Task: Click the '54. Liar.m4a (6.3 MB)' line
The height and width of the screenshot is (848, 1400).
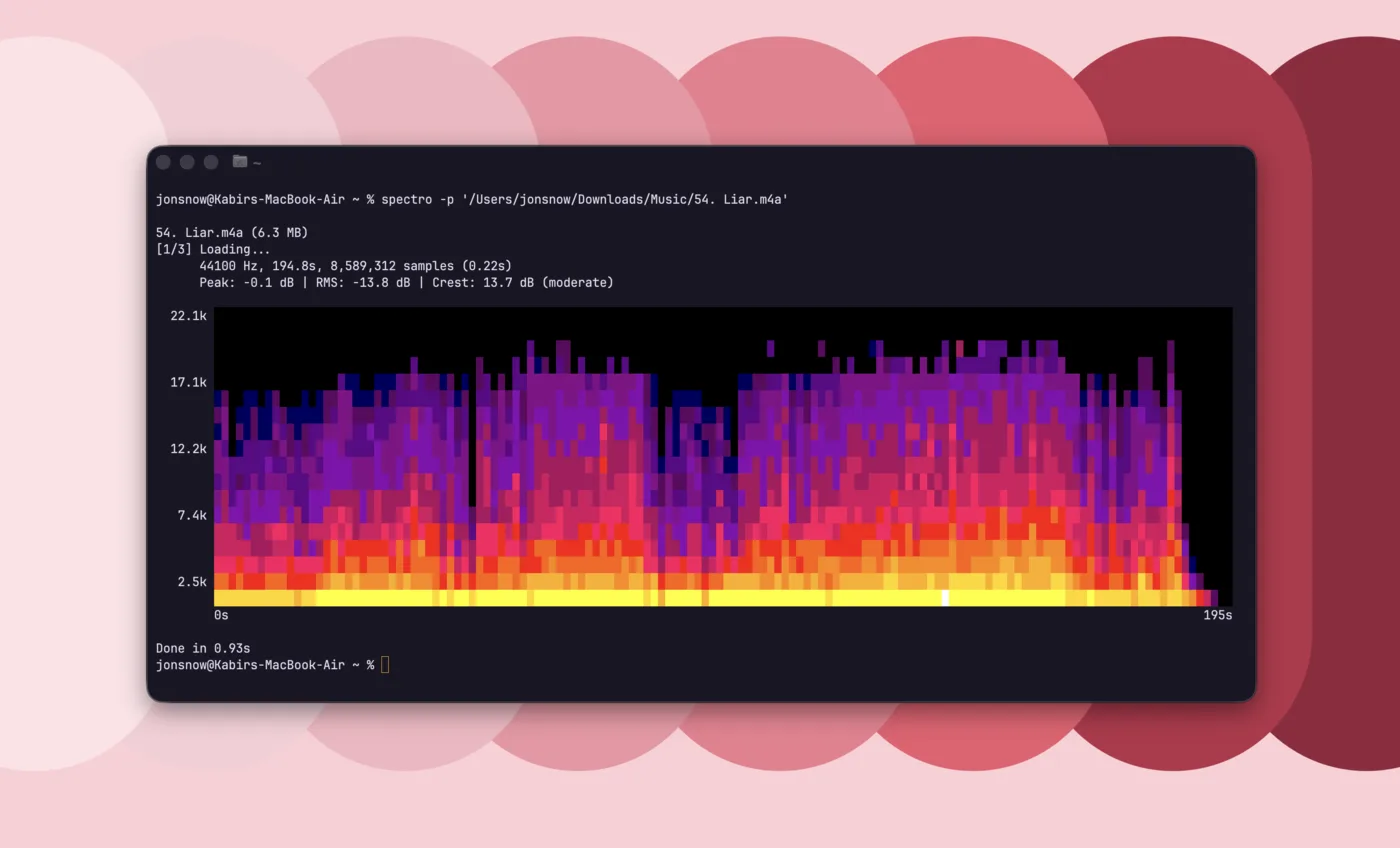Action: [x=232, y=233]
